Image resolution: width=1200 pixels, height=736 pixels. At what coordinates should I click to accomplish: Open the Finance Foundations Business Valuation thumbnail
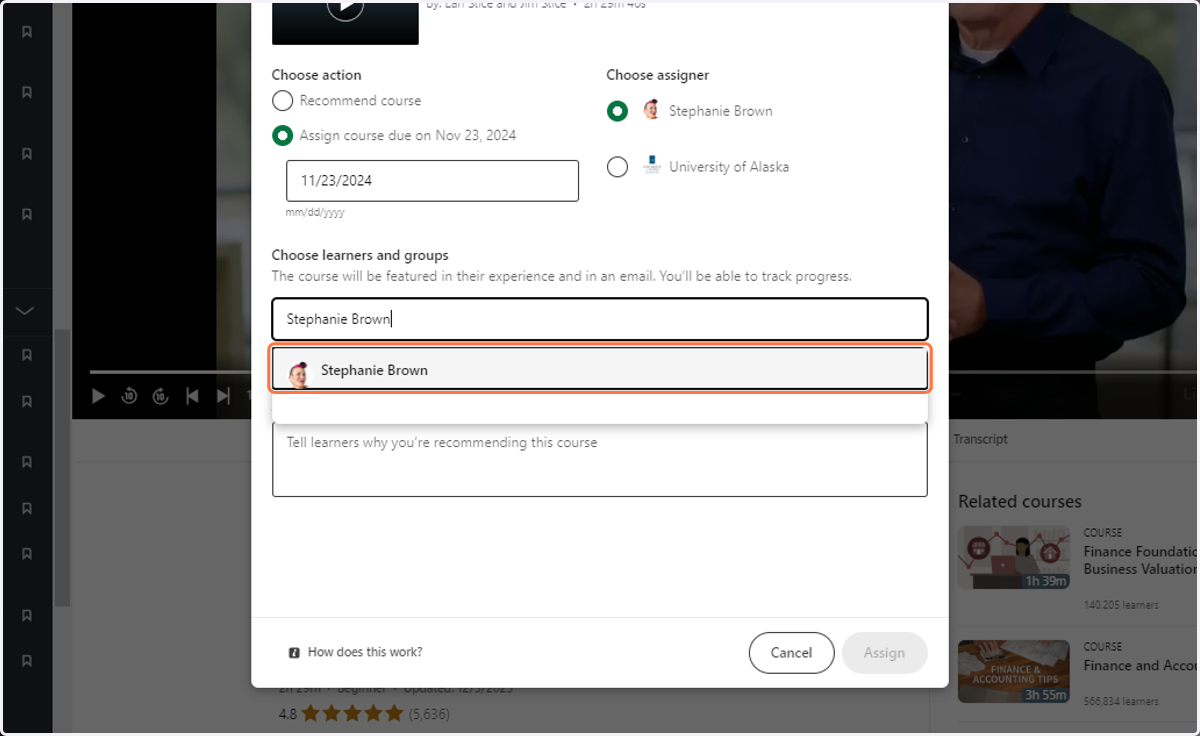click(x=1014, y=557)
